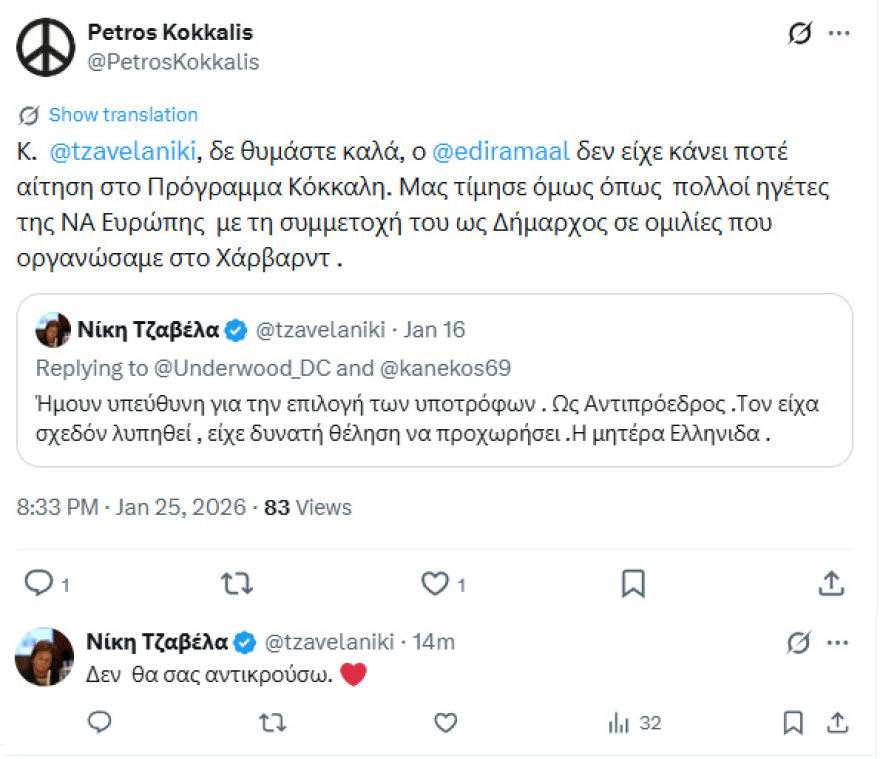Open Petros Kokkalis' profile name
This screenshot has width=880, height=759.
(170, 31)
